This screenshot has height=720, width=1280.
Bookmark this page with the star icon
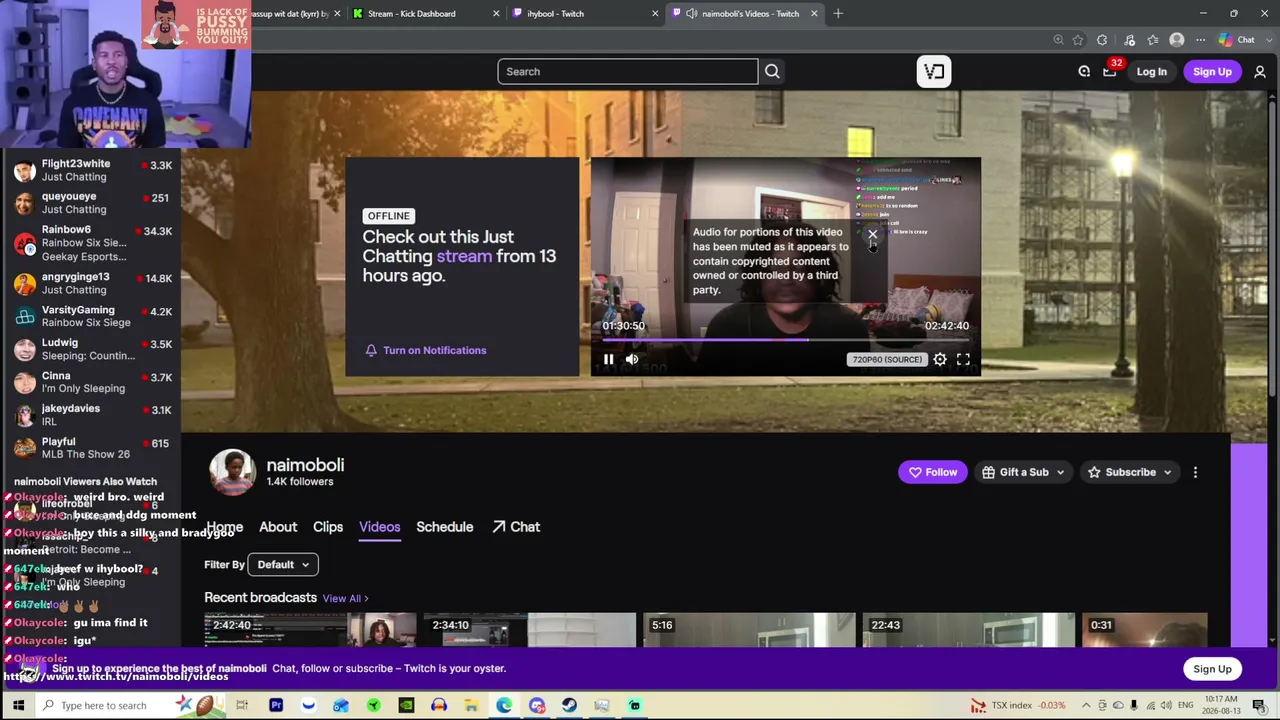point(1078,40)
